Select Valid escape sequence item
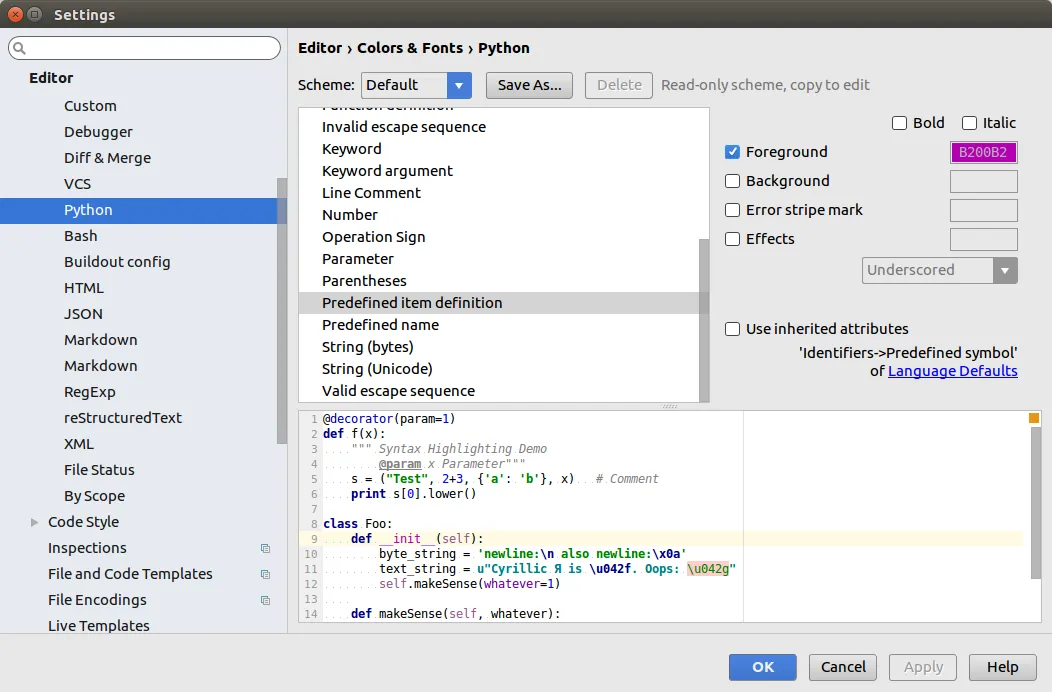This screenshot has height=692, width=1052. pos(399,391)
